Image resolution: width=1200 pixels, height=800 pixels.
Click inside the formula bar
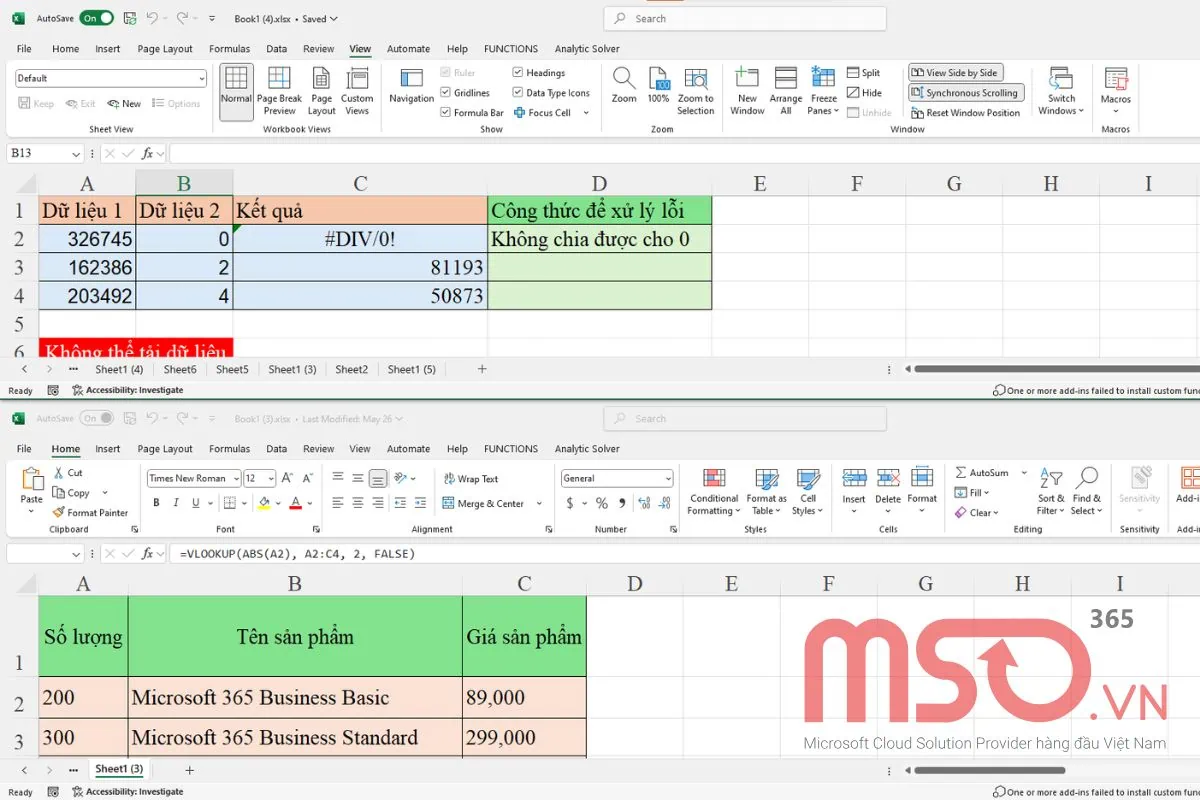300,553
